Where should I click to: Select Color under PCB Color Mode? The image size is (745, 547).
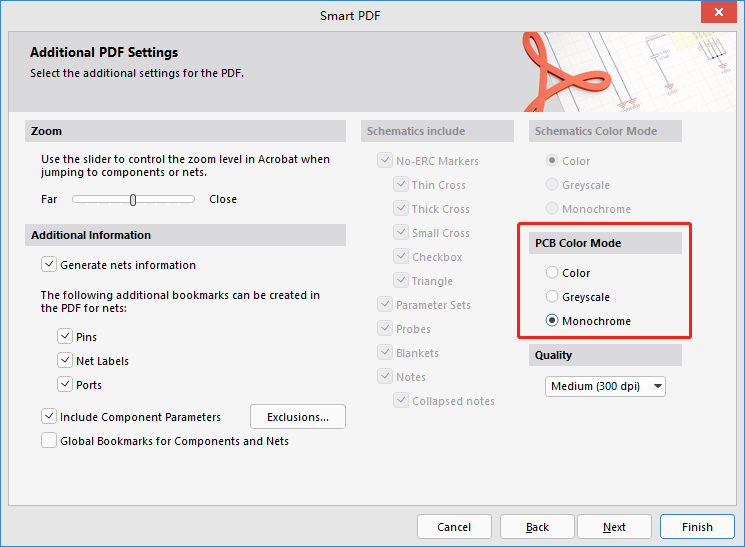pyautogui.click(x=552, y=273)
